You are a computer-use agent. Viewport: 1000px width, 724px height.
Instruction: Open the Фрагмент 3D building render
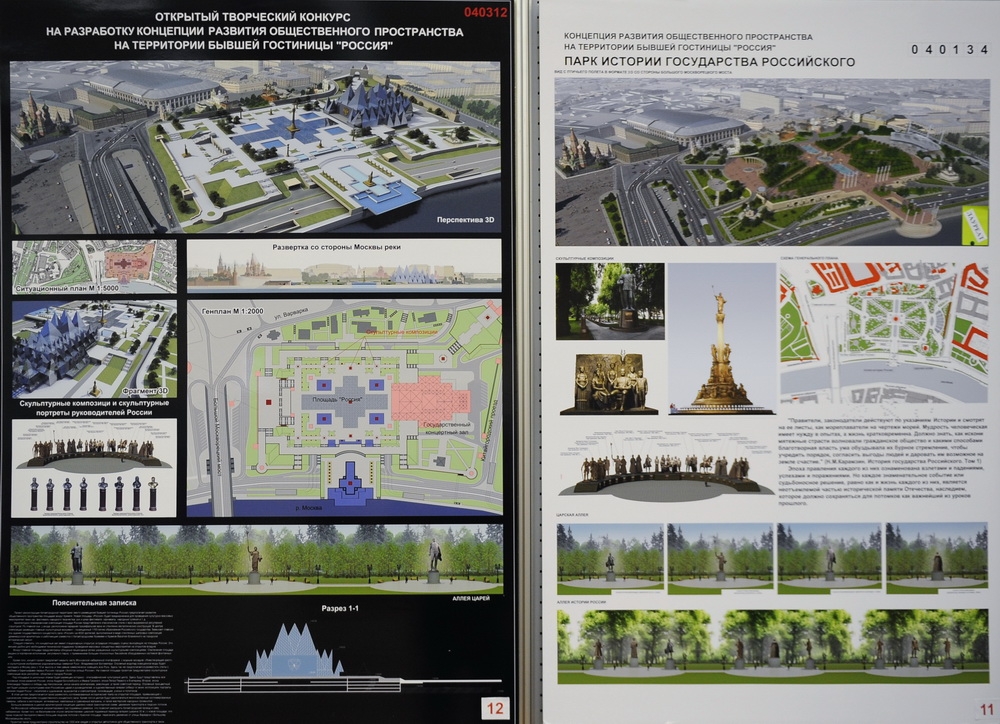[95, 348]
